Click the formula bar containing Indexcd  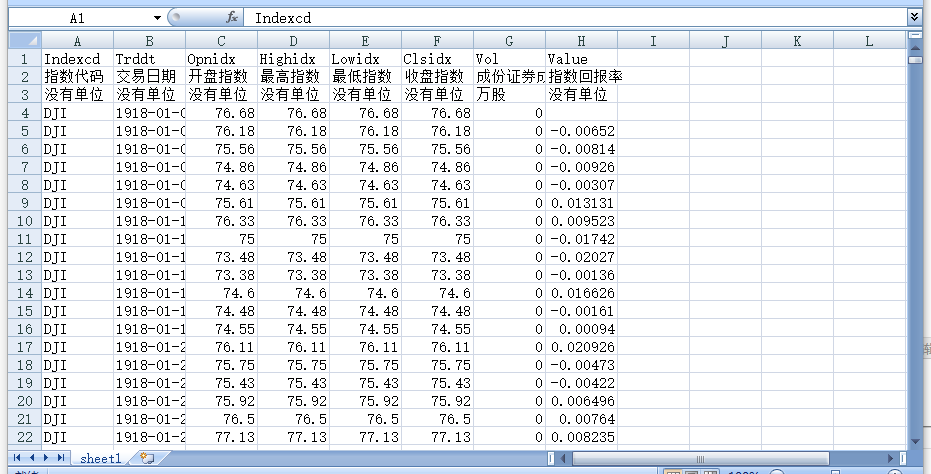pos(576,18)
